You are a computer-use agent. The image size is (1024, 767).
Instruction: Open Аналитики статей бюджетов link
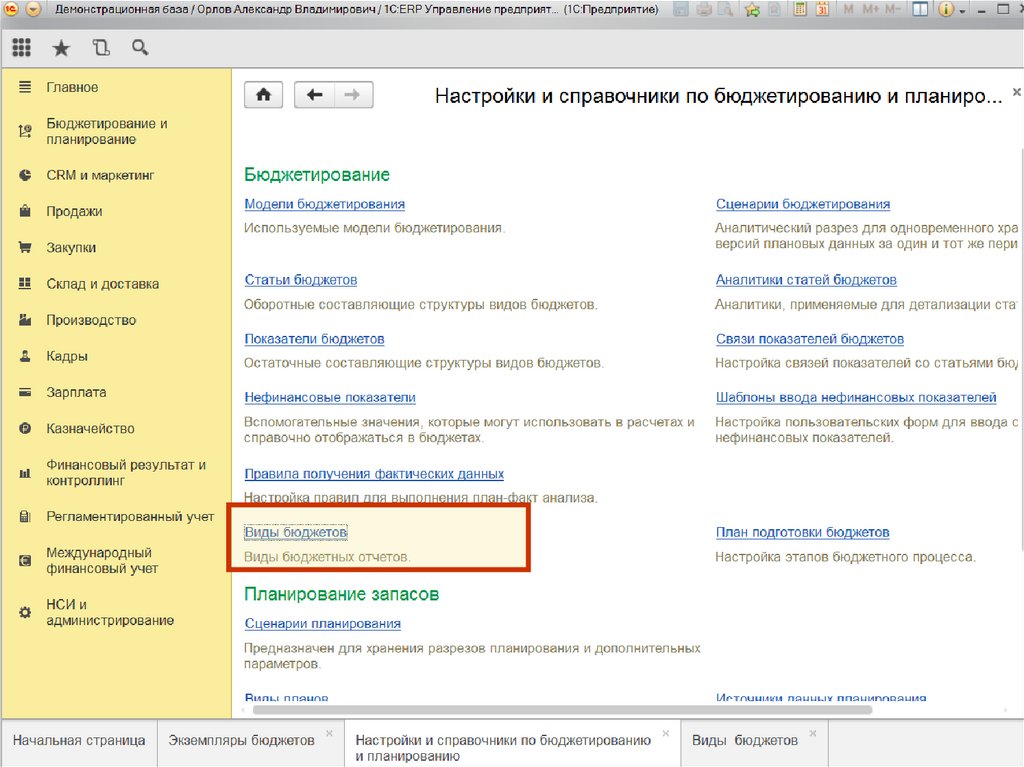pyautogui.click(x=806, y=280)
